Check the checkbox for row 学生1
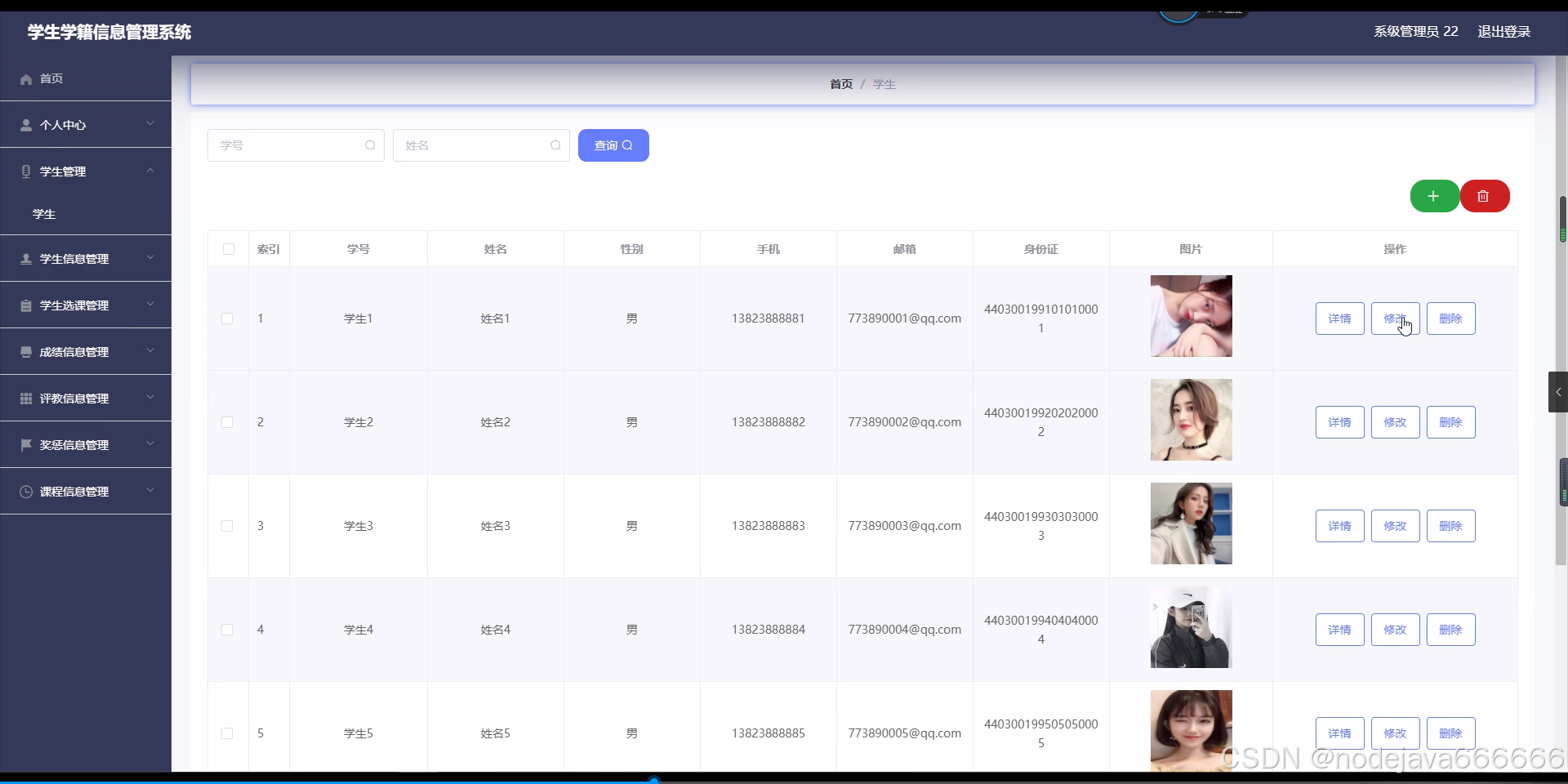Image resolution: width=1568 pixels, height=784 pixels. tap(227, 318)
